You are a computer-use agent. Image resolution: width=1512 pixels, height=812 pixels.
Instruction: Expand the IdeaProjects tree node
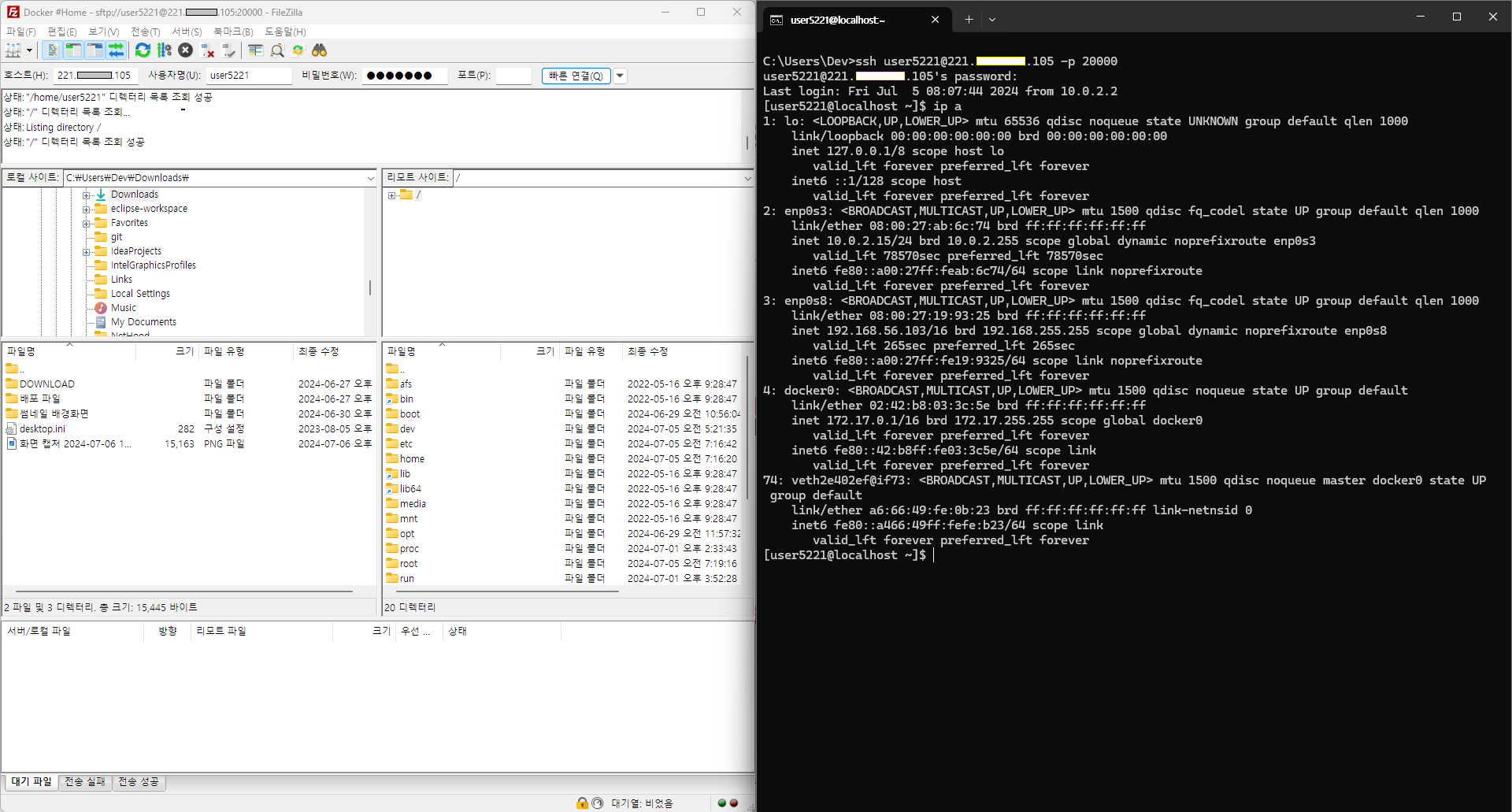pos(86,251)
